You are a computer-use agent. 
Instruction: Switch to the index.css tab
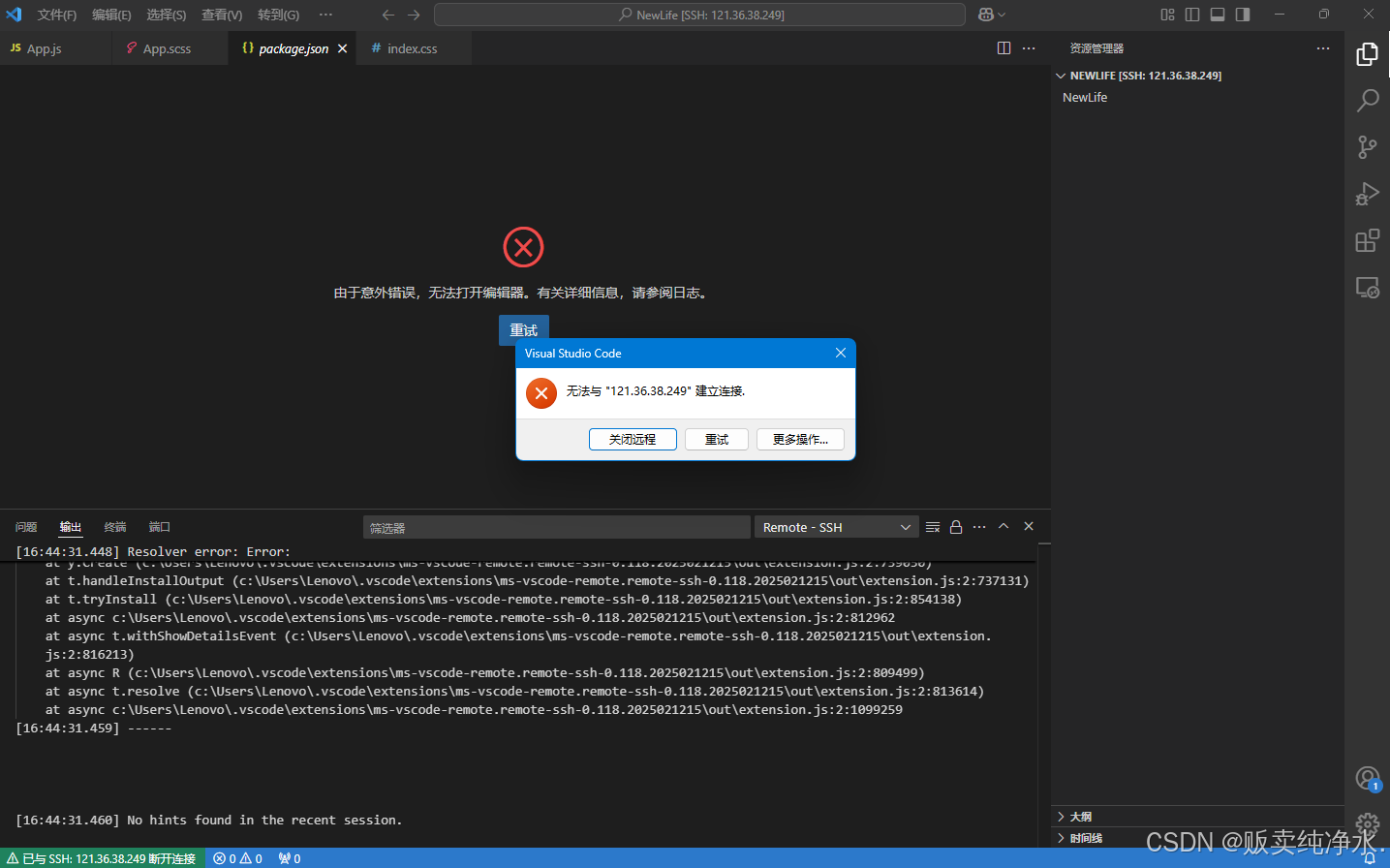coord(412,48)
